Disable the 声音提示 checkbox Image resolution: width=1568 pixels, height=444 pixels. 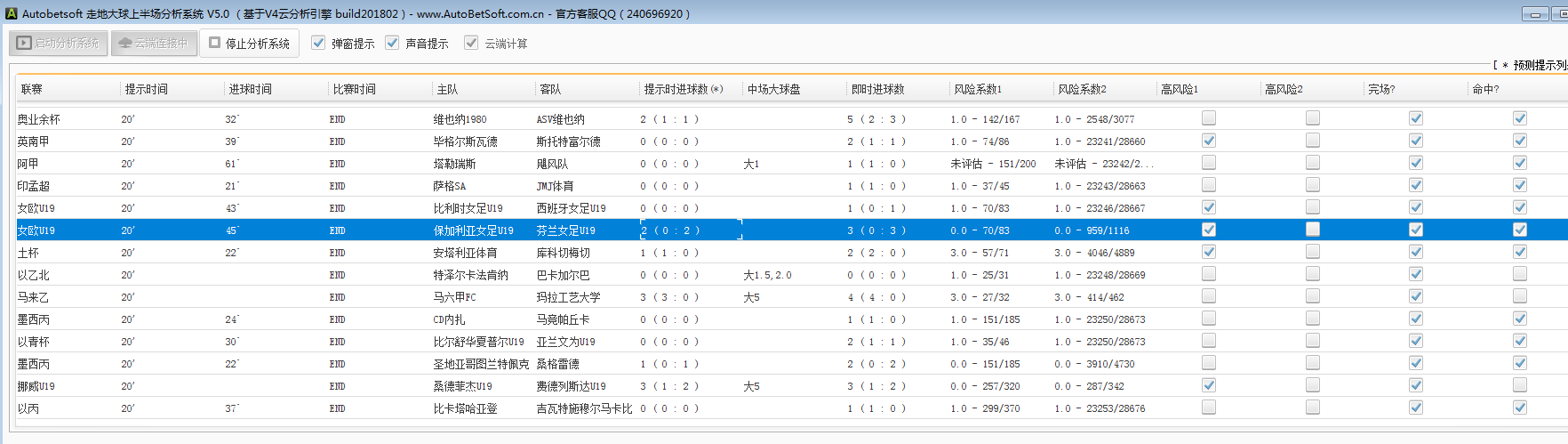click(392, 43)
